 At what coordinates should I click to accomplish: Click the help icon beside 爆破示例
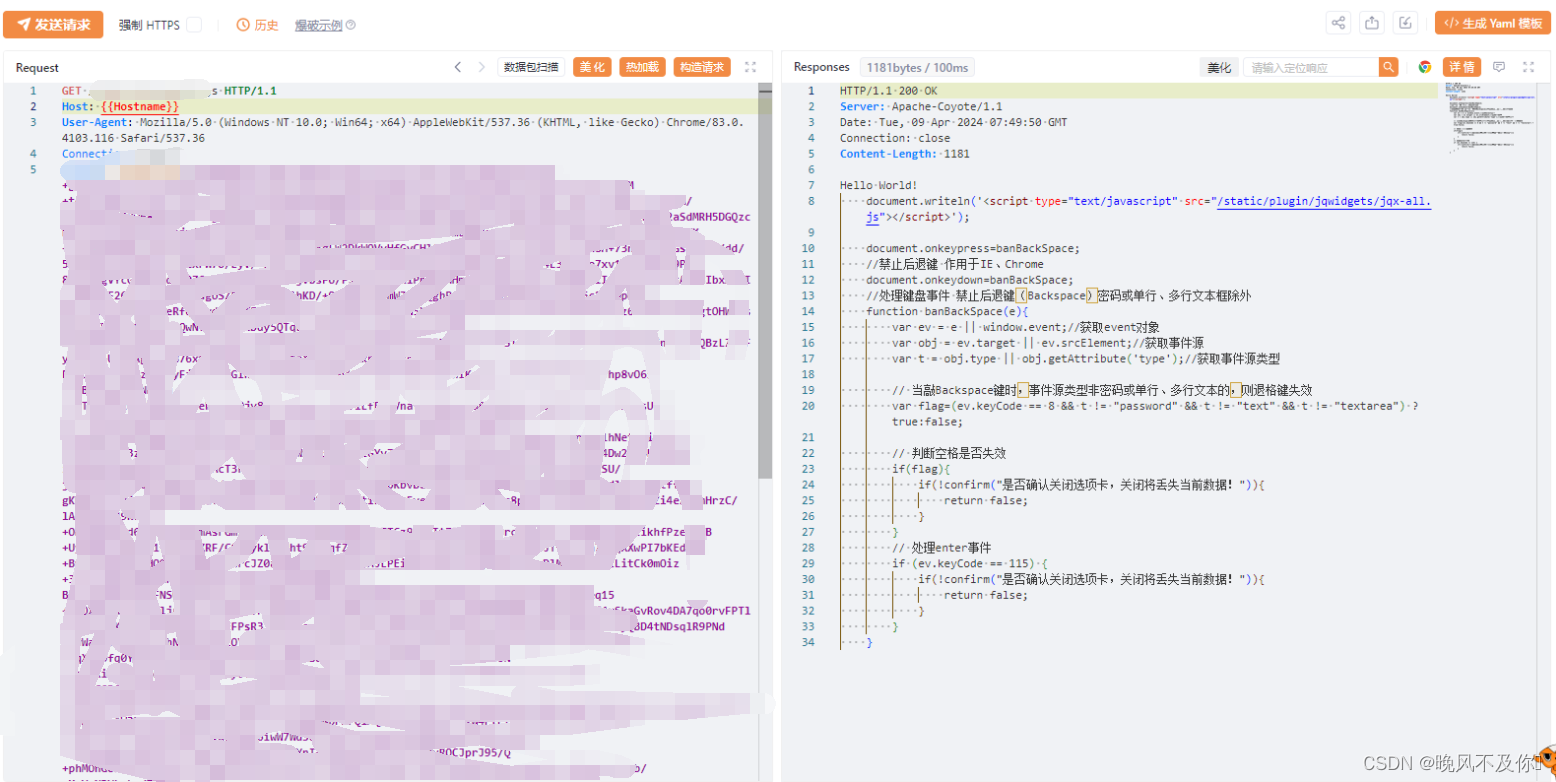pyautogui.click(x=350, y=25)
